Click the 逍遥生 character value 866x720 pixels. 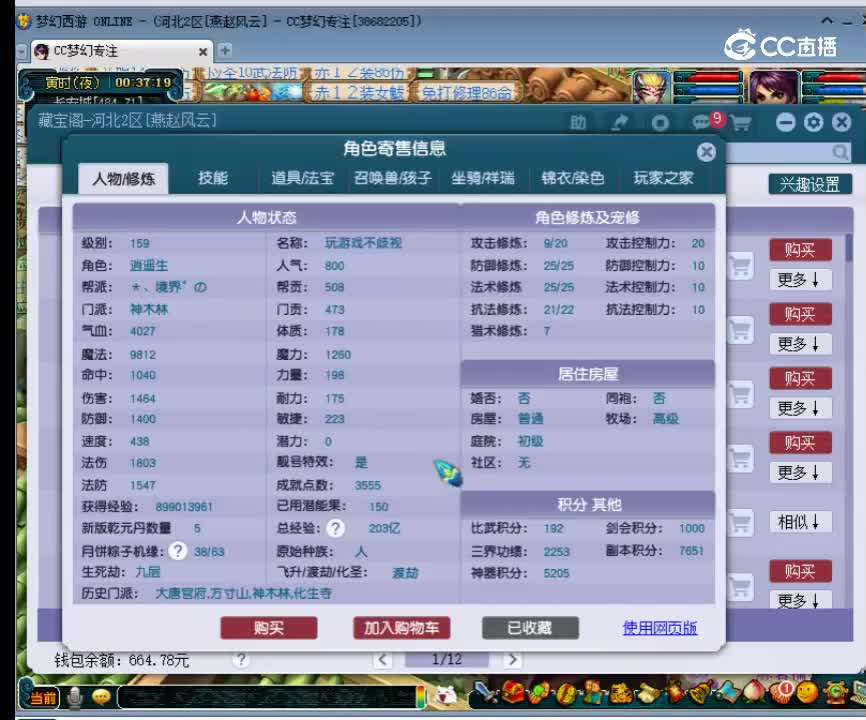pos(149,265)
